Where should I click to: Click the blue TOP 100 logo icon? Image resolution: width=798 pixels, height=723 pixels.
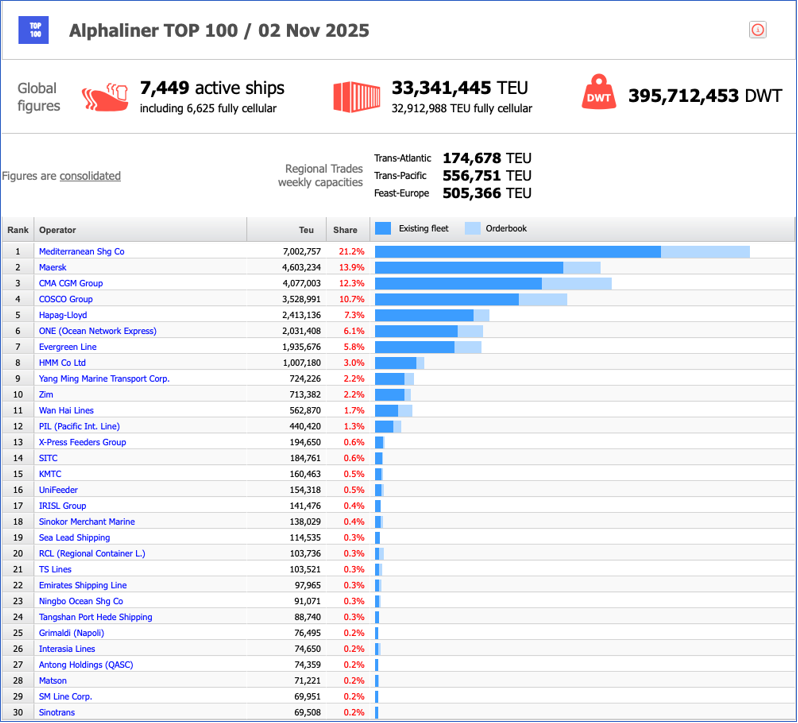pos(33,30)
